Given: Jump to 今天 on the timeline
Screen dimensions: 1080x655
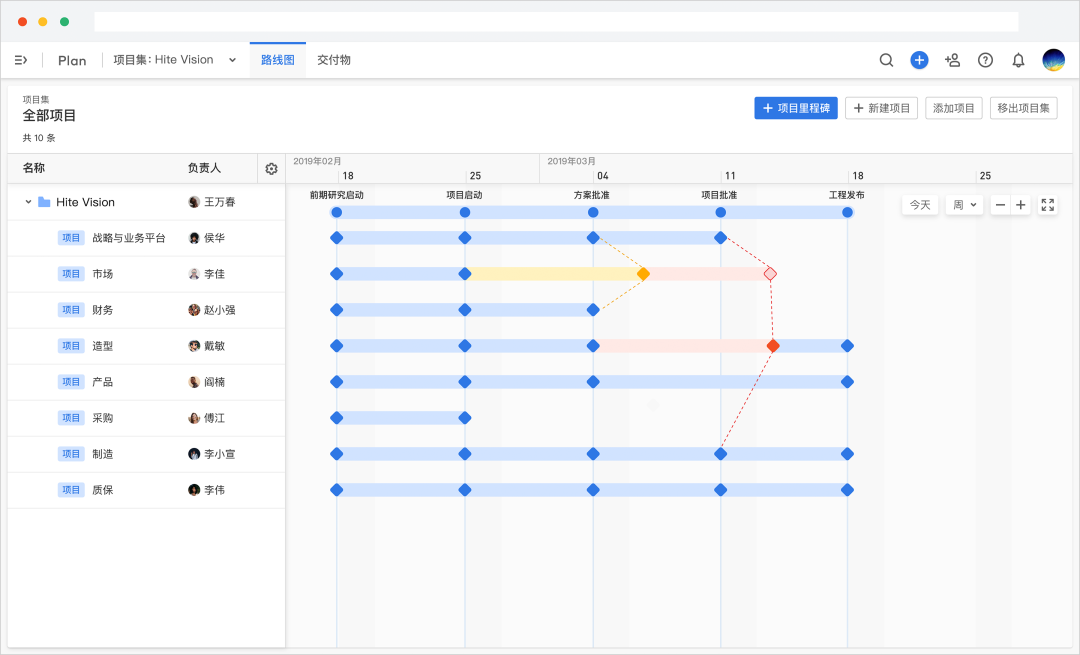Looking at the screenshot, I should (x=920, y=205).
